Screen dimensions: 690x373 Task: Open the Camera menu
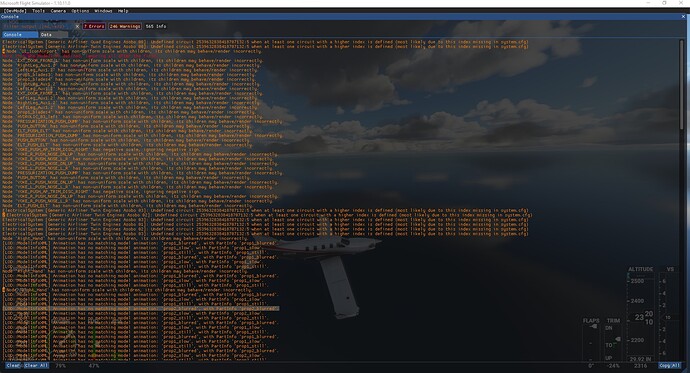pyautogui.click(x=58, y=11)
